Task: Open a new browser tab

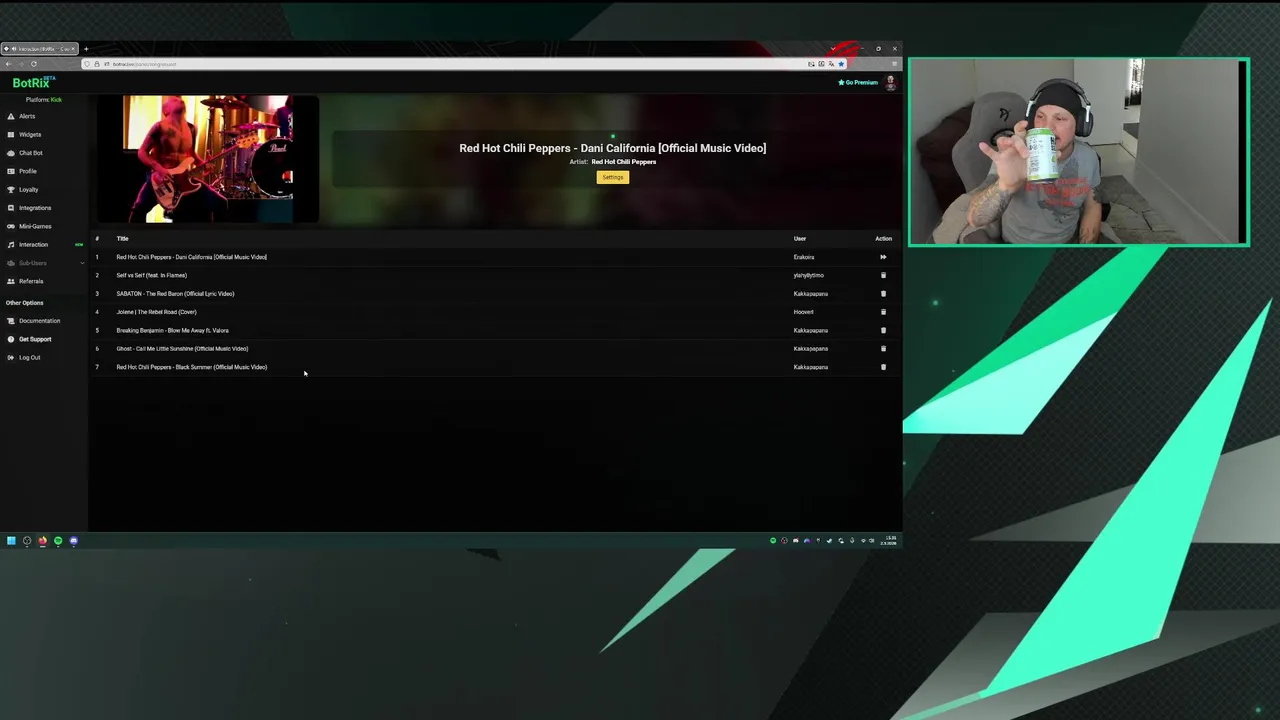Action: point(86,49)
